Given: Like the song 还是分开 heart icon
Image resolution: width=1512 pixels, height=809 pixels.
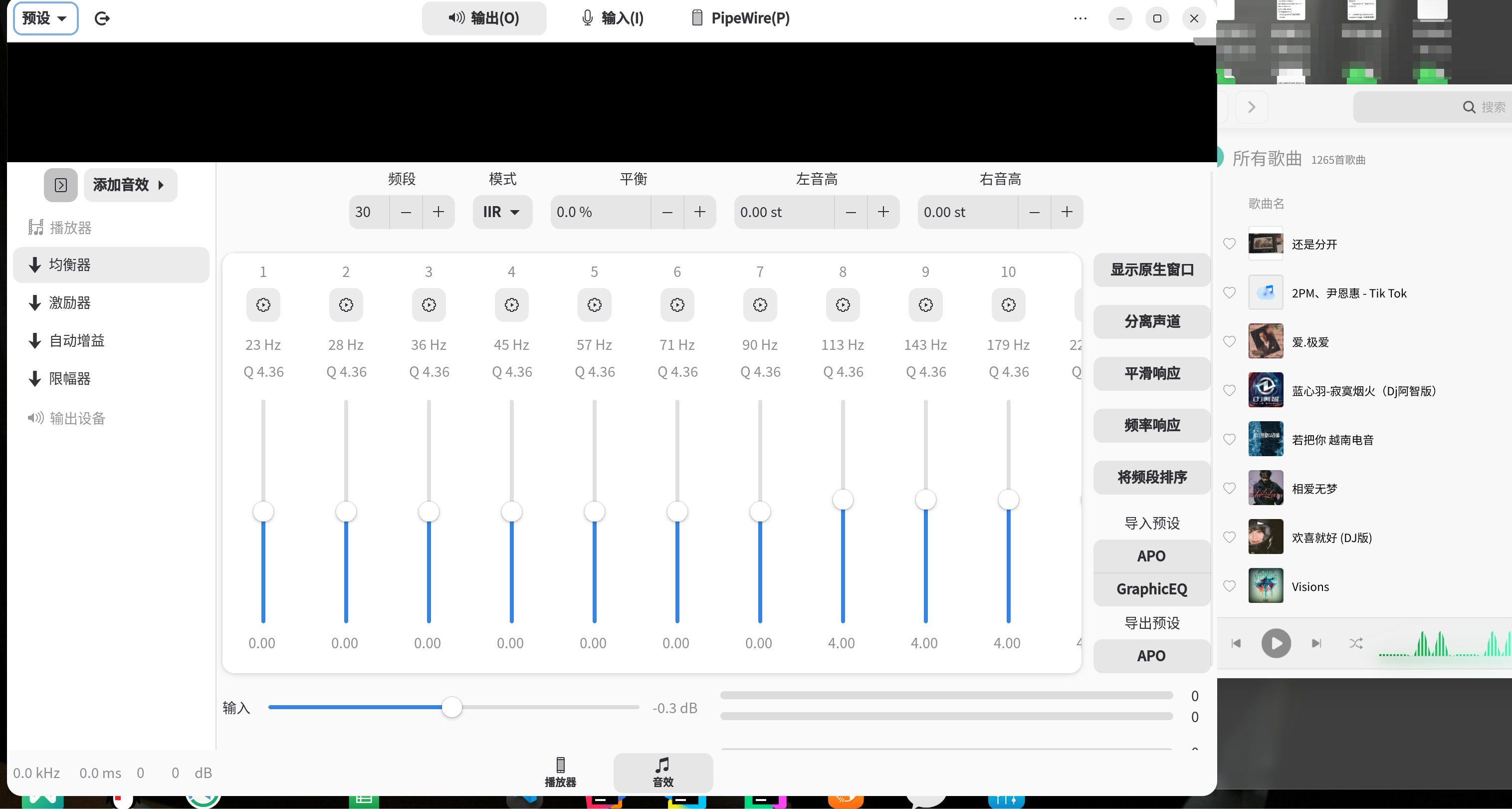Looking at the screenshot, I should [x=1229, y=244].
